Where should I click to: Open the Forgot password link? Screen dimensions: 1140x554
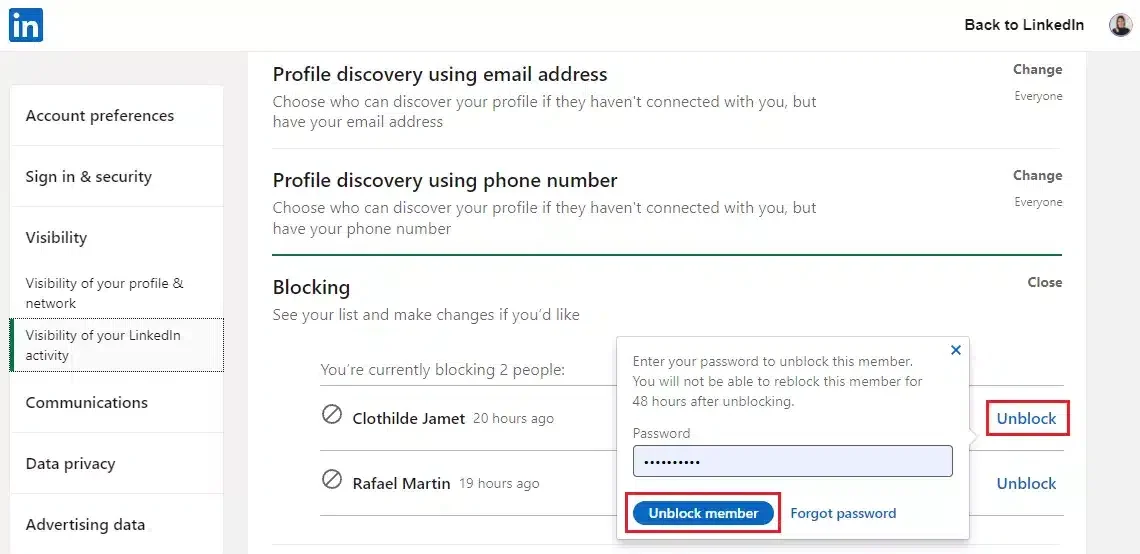point(843,513)
